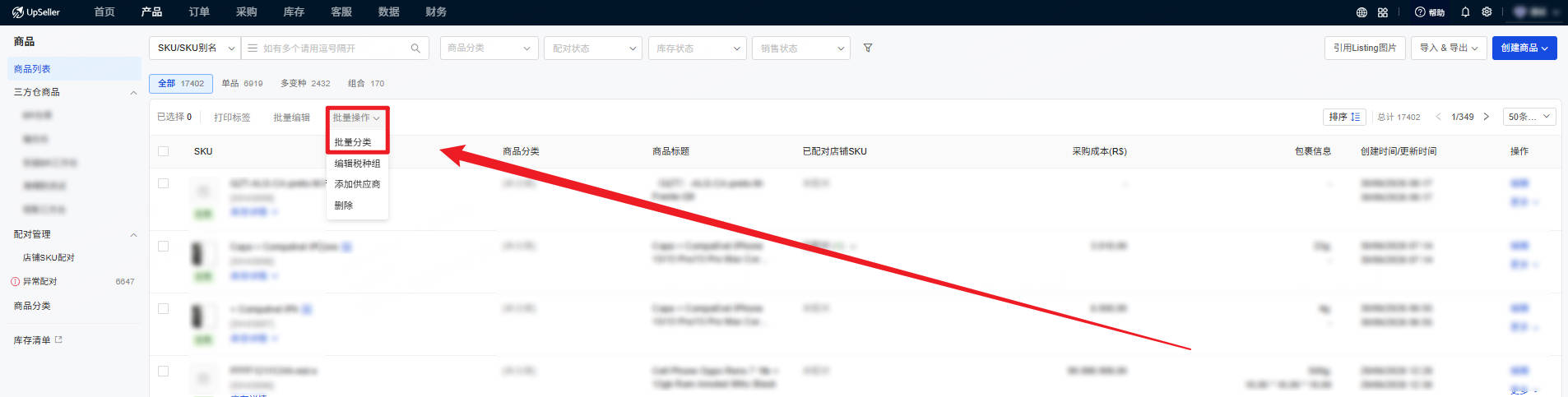Open 库存 in top navigation

[294, 12]
